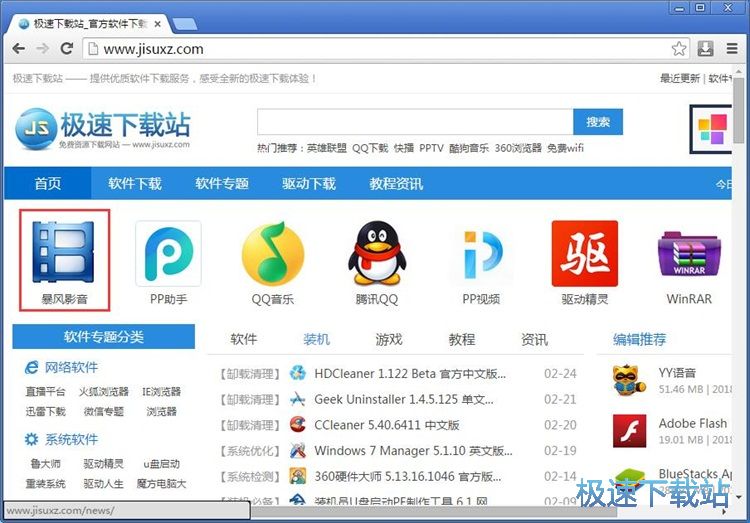Click the browser forward arrow

coord(43,48)
